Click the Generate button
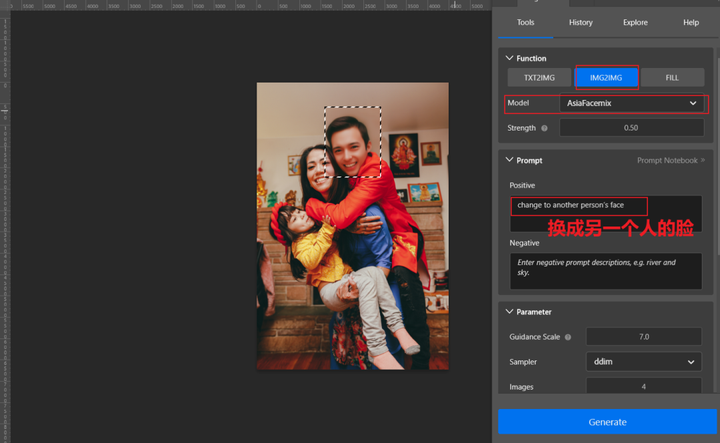The height and width of the screenshot is (443, 720). [607, 422]
